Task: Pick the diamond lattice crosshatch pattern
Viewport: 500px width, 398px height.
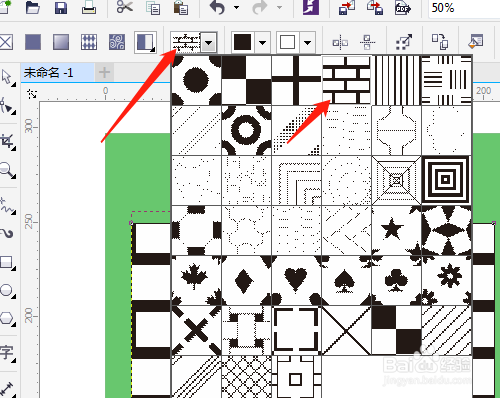Action: click(247, 377)
